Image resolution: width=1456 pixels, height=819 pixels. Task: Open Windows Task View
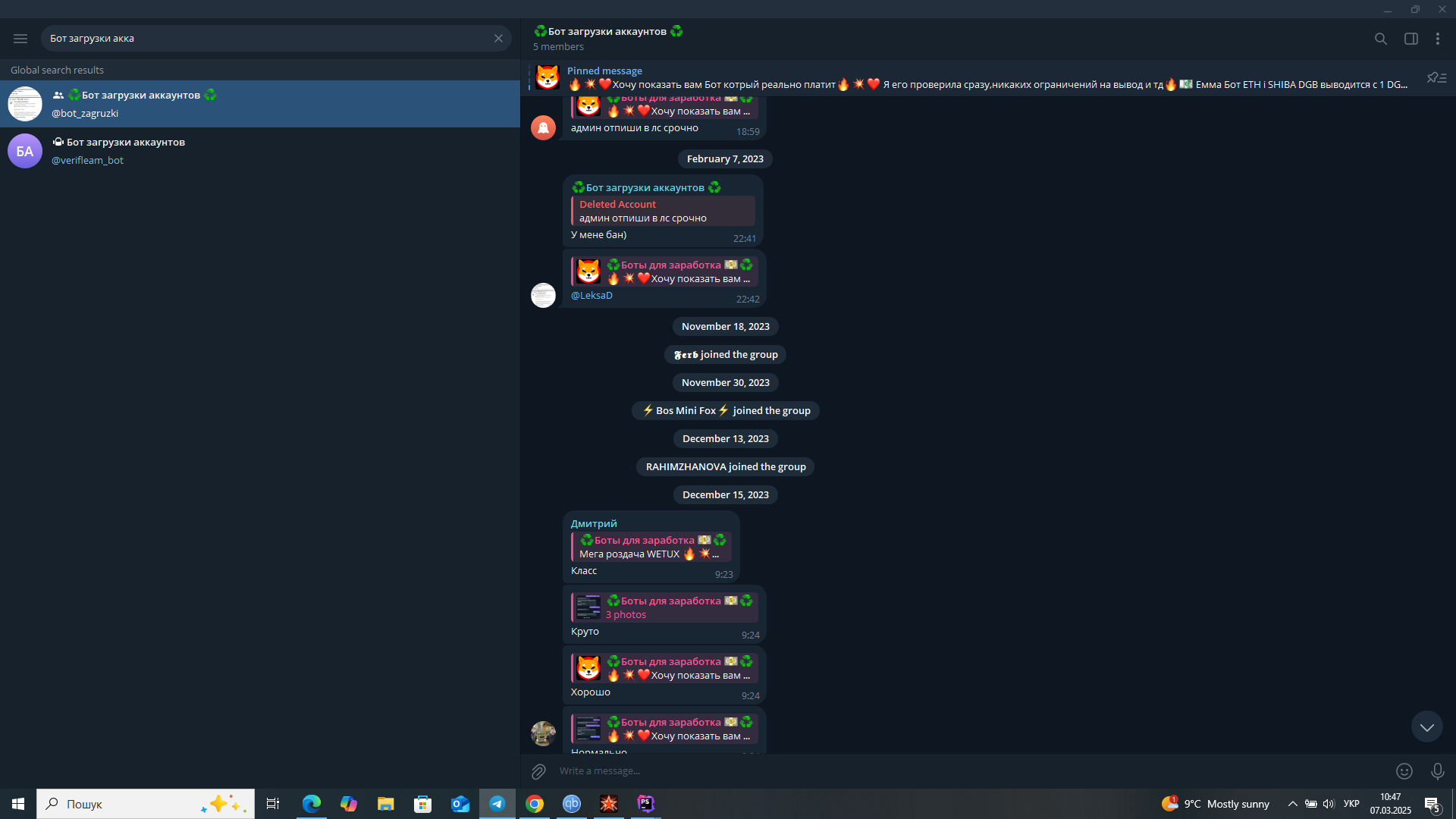click(x=273, y=804)
